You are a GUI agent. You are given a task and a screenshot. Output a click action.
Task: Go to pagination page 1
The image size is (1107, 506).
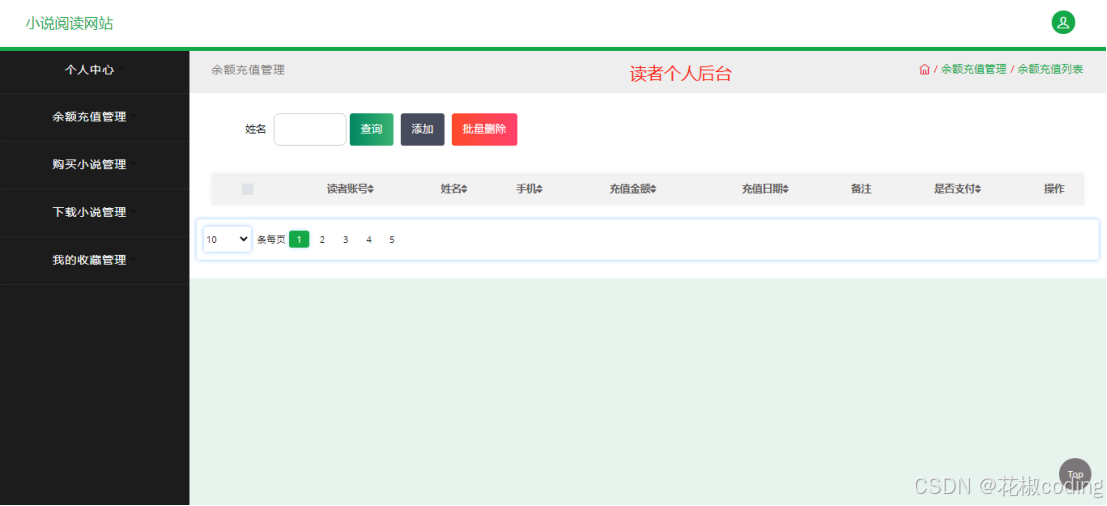299,239
